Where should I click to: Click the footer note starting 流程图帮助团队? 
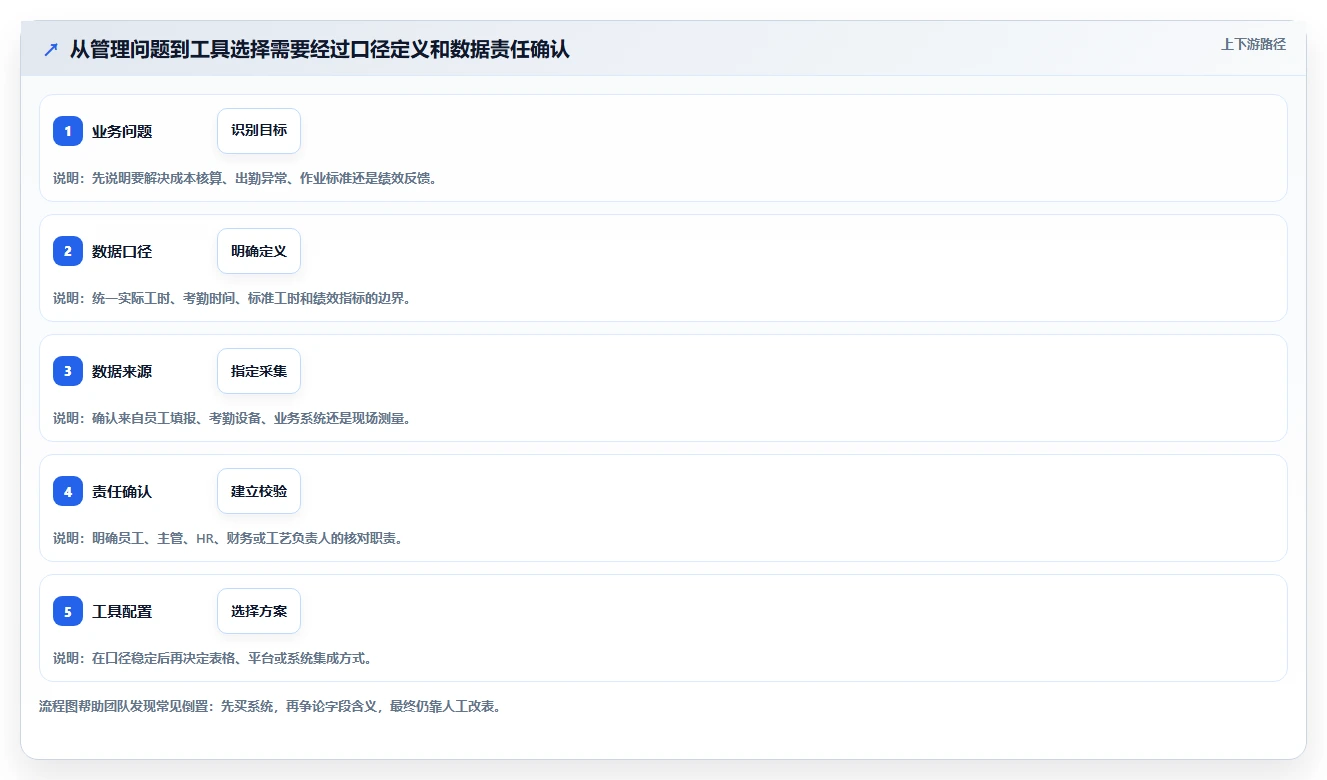(x=270, y=706)
